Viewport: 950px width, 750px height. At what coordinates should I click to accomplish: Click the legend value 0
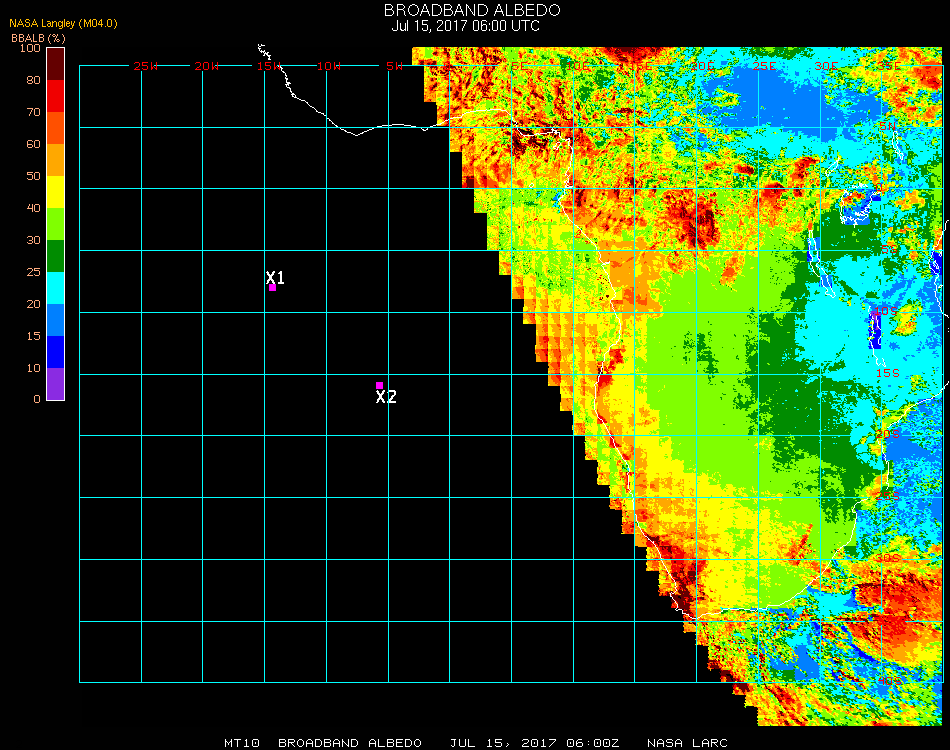point(37,399)
